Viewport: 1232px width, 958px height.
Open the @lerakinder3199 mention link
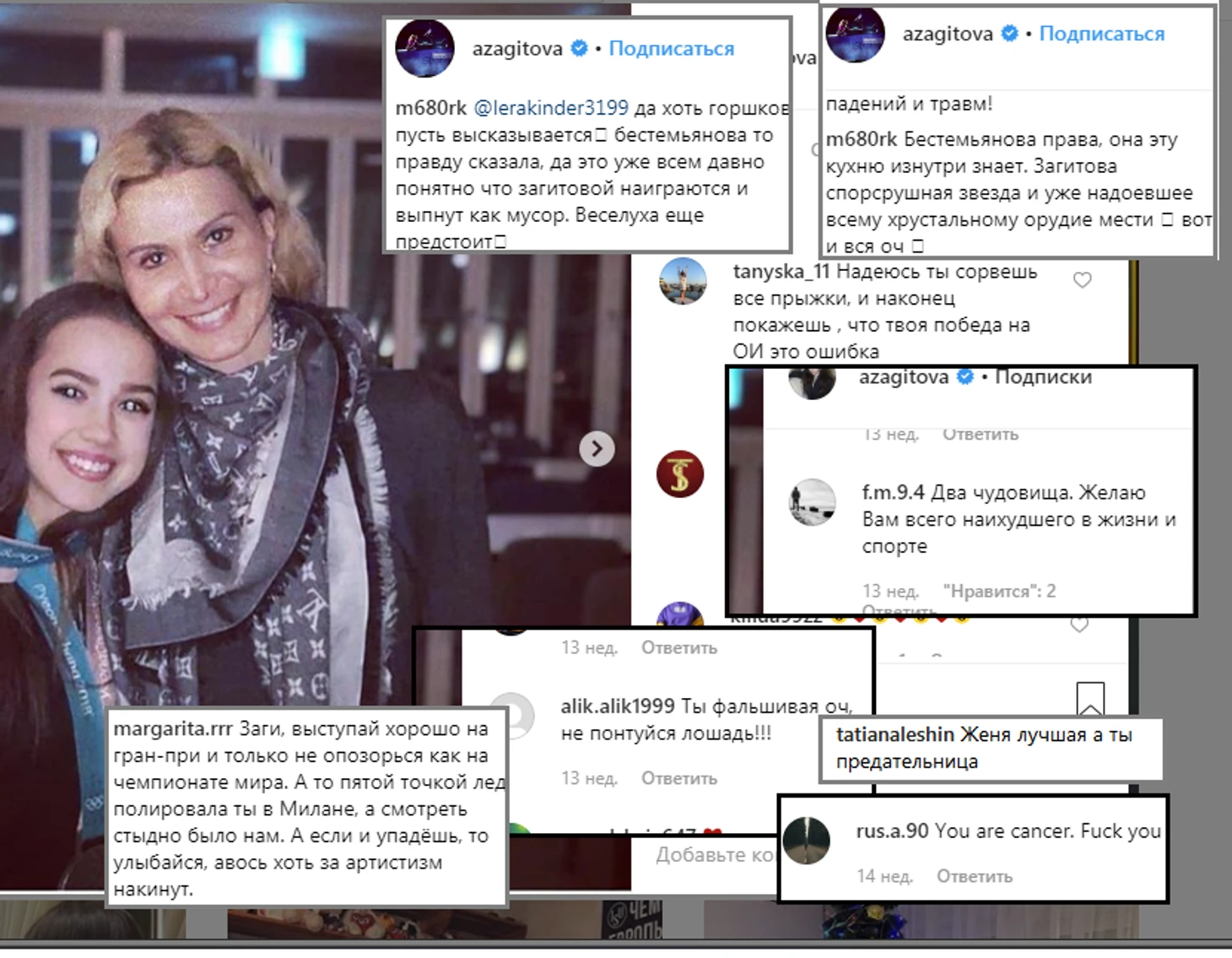pos(551,108)
